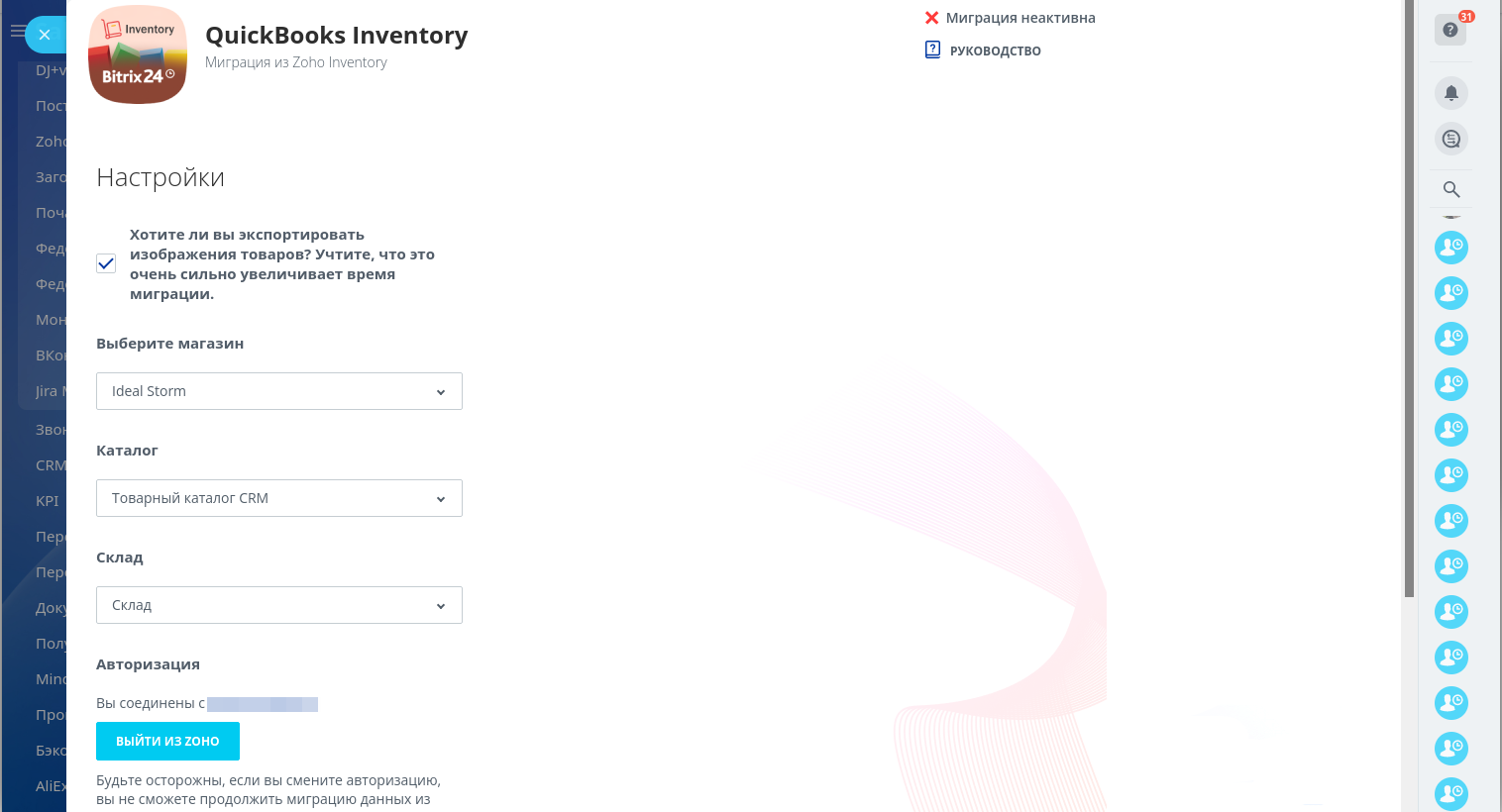Open notifications bell icon
This screenshot has width=1502, height=812.
click(x=1450, y=93)
